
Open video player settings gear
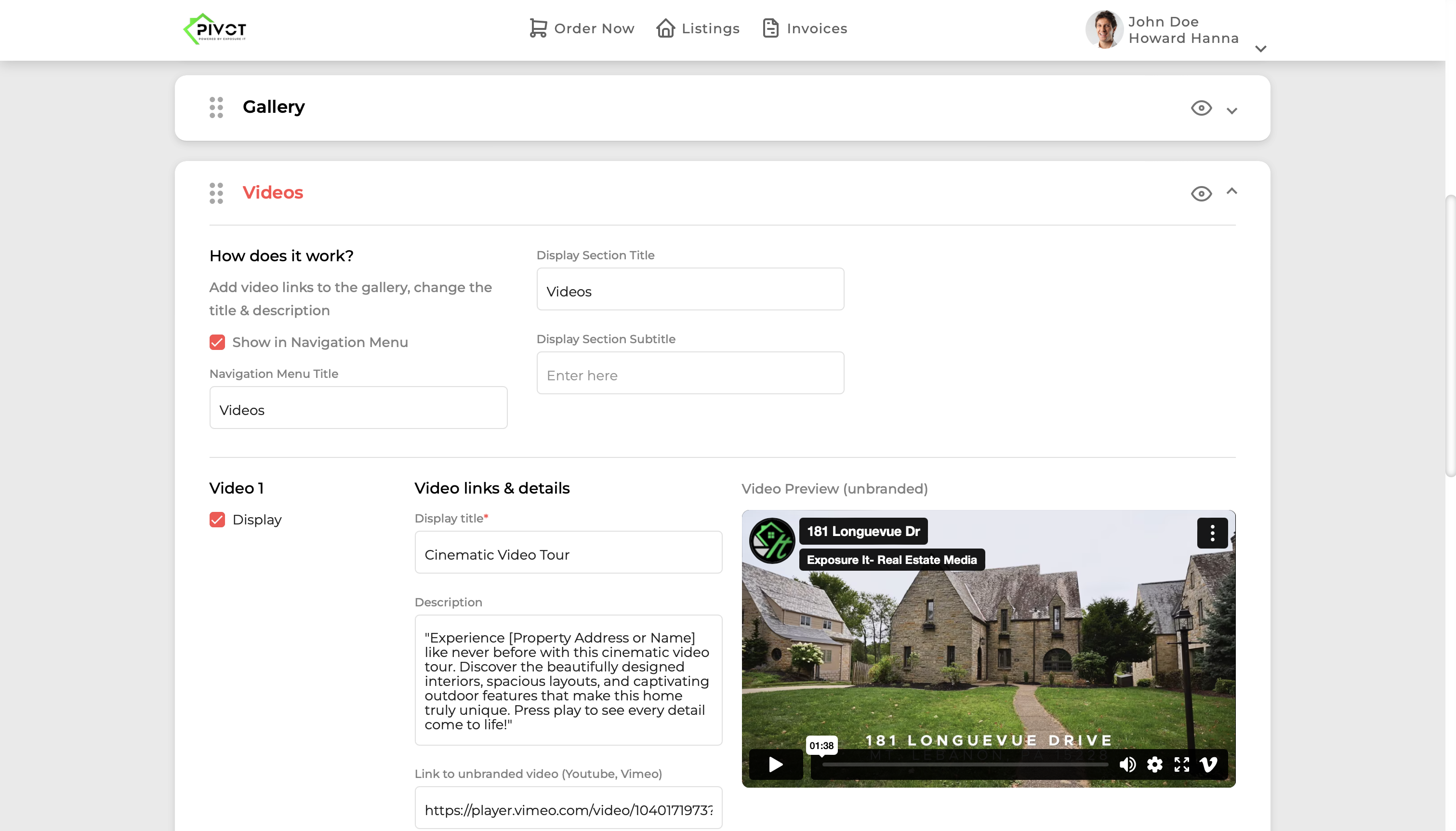(1154, 764)
